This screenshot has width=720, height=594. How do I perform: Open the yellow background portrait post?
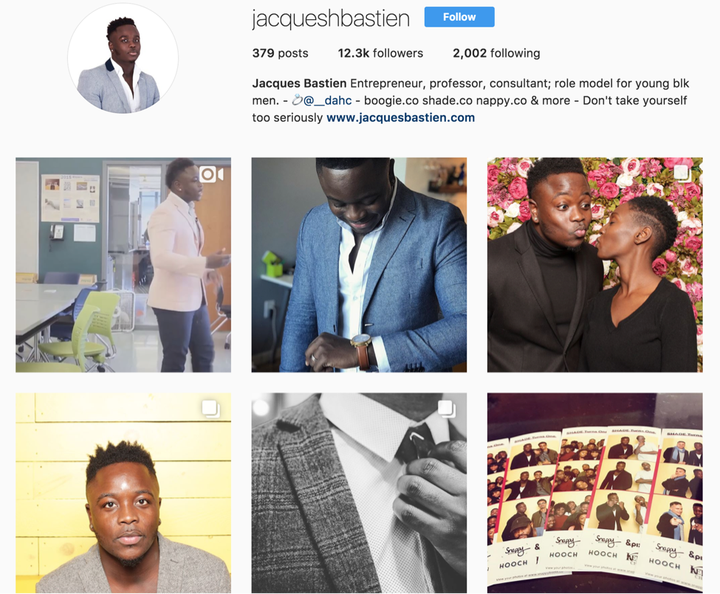[x=123, y=493]
